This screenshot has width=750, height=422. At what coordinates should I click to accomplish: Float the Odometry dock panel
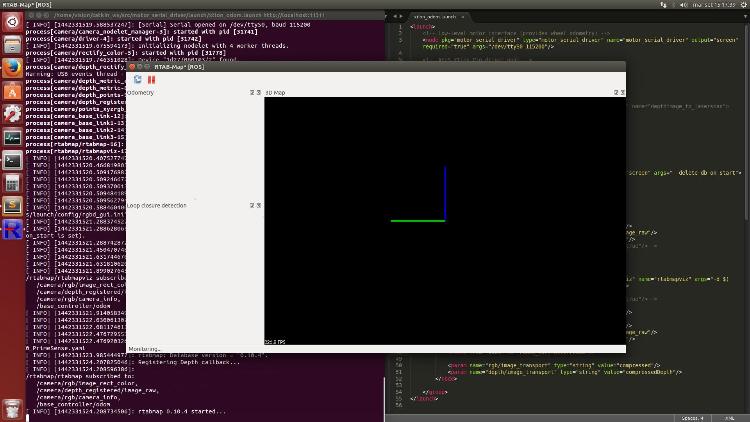(x=252, y=92)
